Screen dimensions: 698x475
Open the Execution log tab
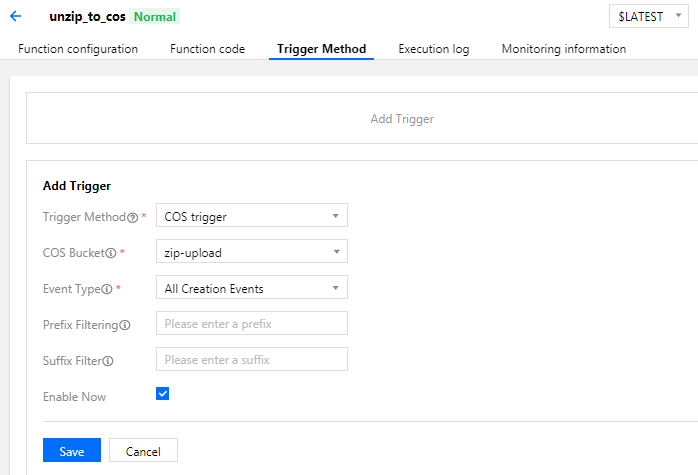[434, 49]
